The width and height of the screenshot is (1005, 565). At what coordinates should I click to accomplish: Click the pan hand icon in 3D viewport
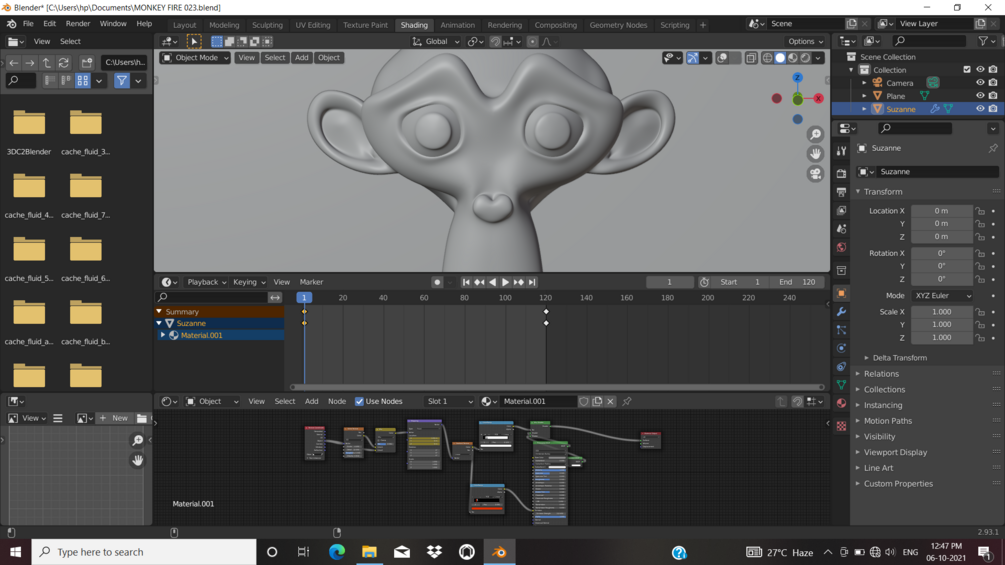coord(815,154)
